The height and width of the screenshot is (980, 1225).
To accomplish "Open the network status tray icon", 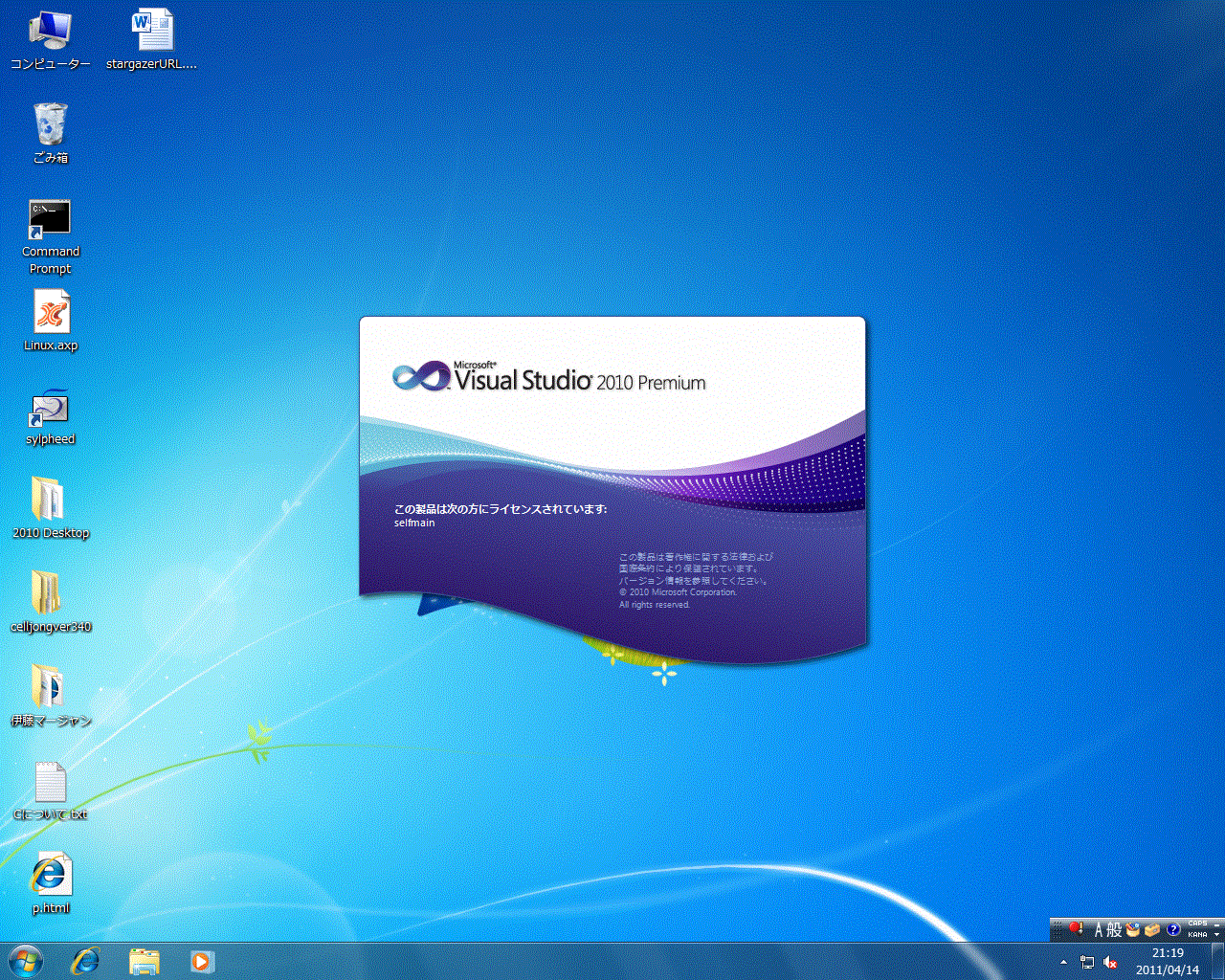I will [1087, 962].
